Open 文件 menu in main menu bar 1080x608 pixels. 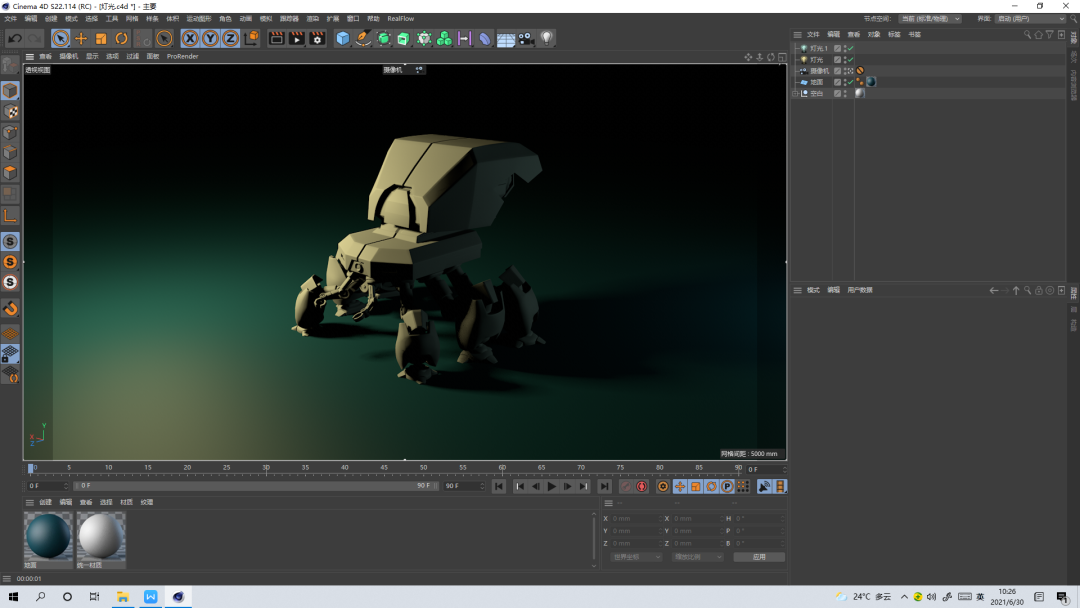coord(10,19)
